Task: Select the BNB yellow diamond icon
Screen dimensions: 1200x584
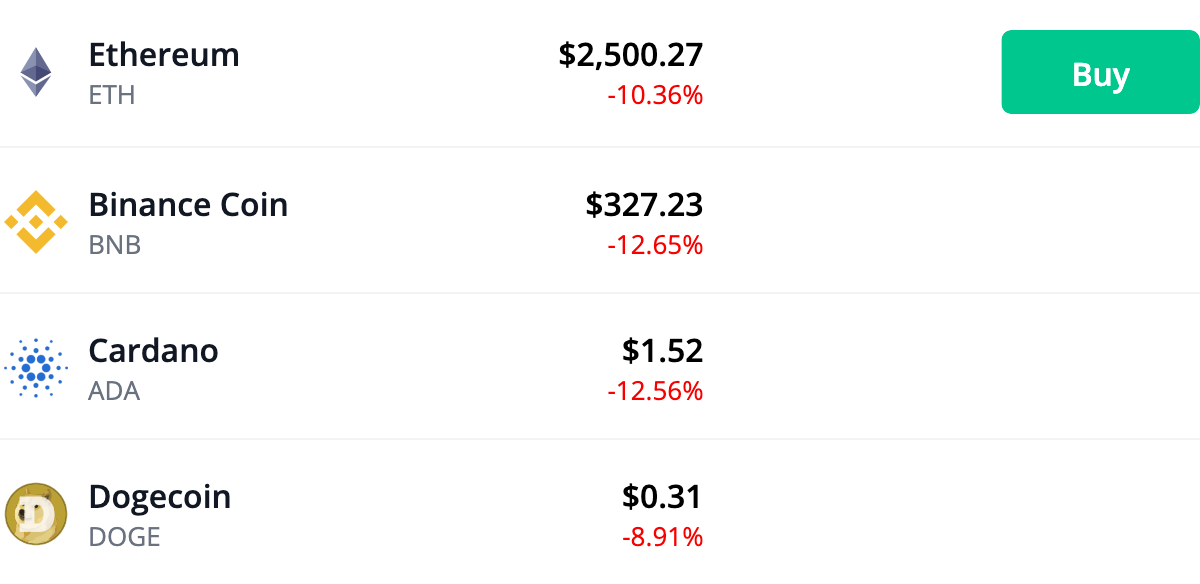Action: point(37,221)
